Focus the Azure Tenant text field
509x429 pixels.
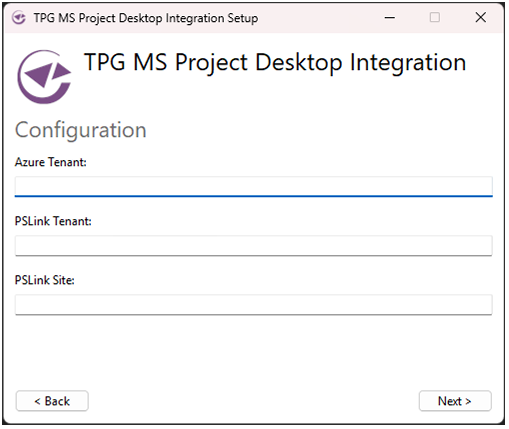click(254, 186)
